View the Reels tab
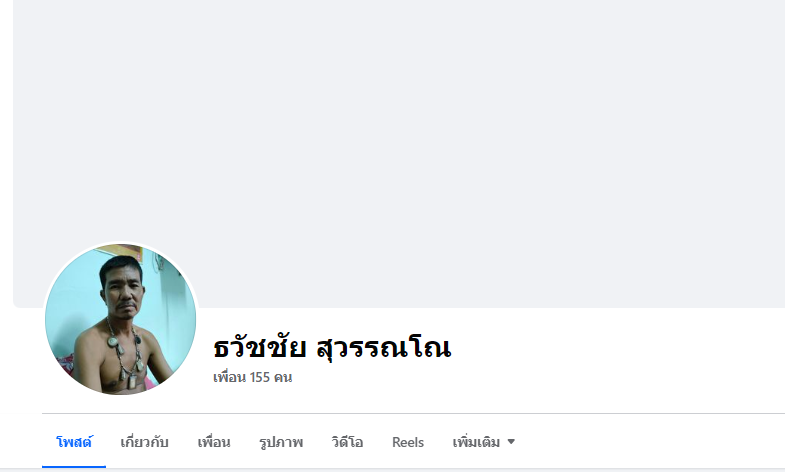 pyautogui.click(x=408, y=442)
